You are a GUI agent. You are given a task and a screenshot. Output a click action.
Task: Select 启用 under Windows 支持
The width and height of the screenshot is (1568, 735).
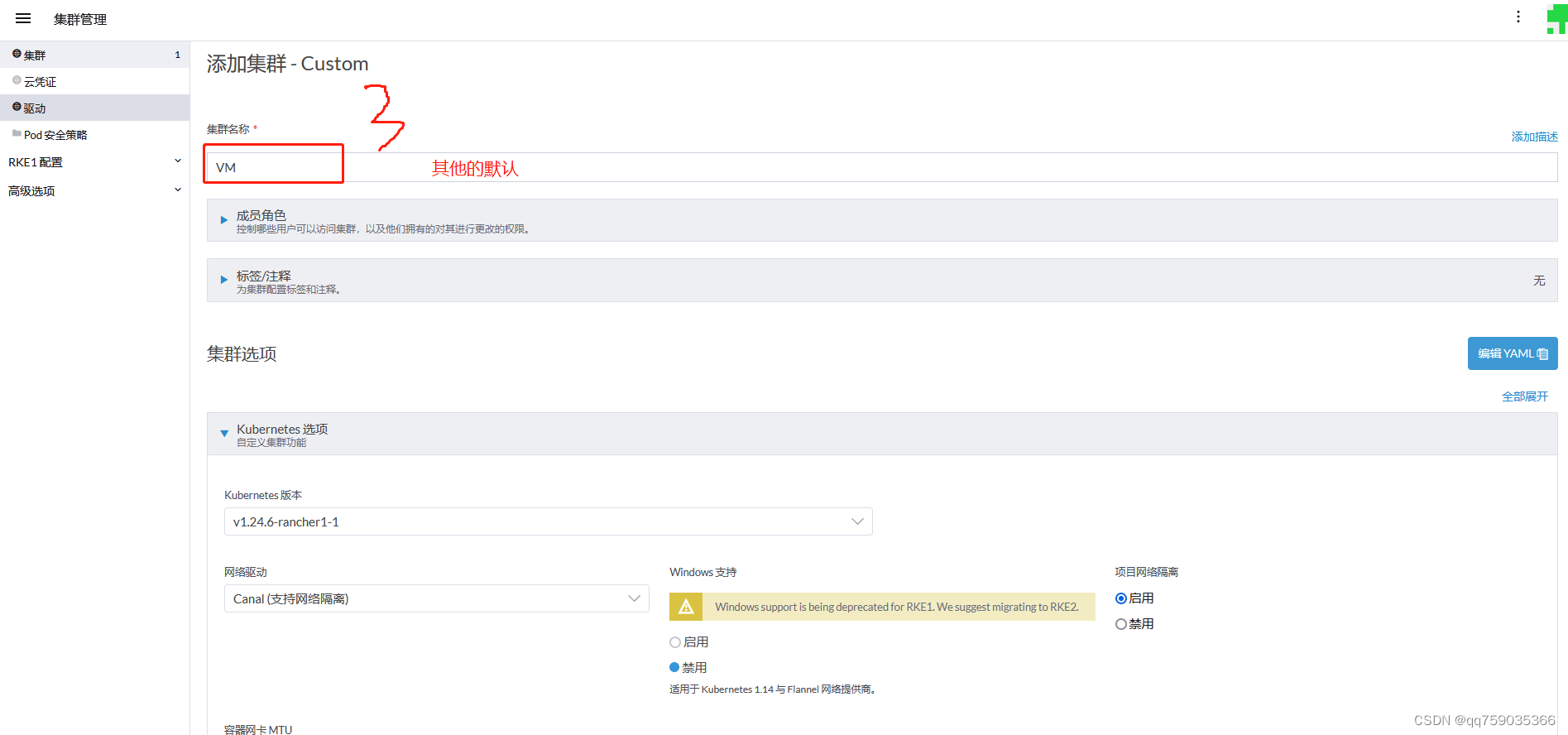(x=675, y=642)
